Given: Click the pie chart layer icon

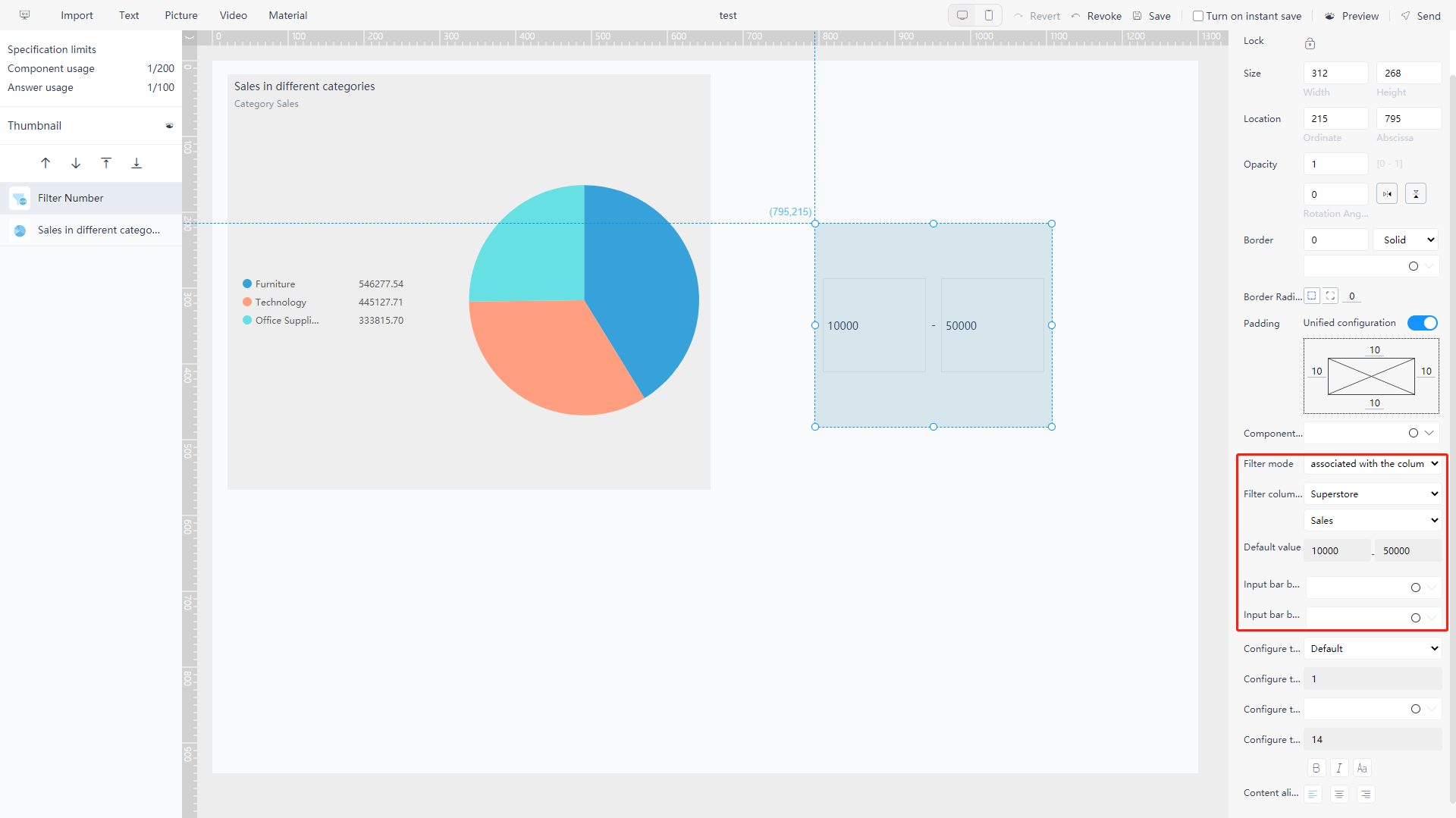Looking at the screenshot, I should (20, 230).
